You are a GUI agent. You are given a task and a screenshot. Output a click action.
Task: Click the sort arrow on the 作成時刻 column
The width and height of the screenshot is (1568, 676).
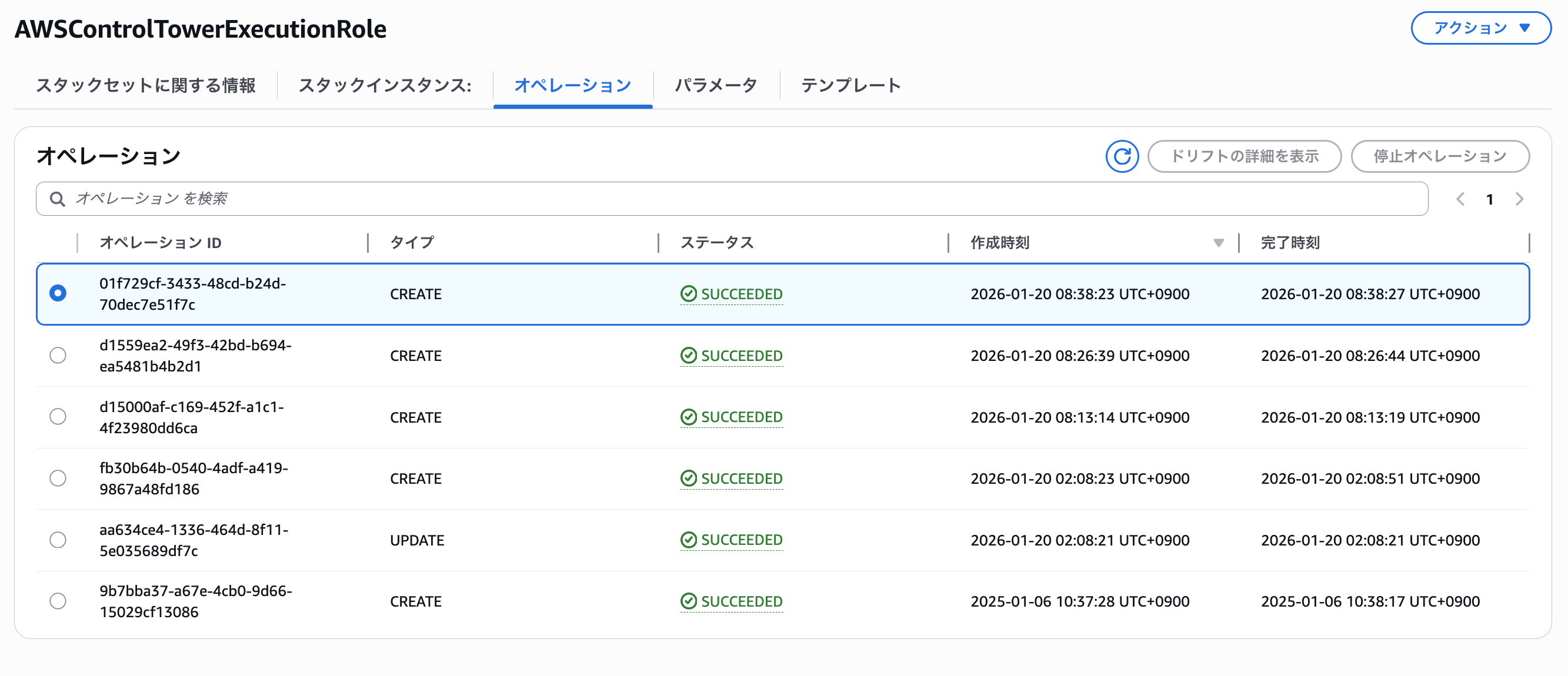(x=1218, y=242)
